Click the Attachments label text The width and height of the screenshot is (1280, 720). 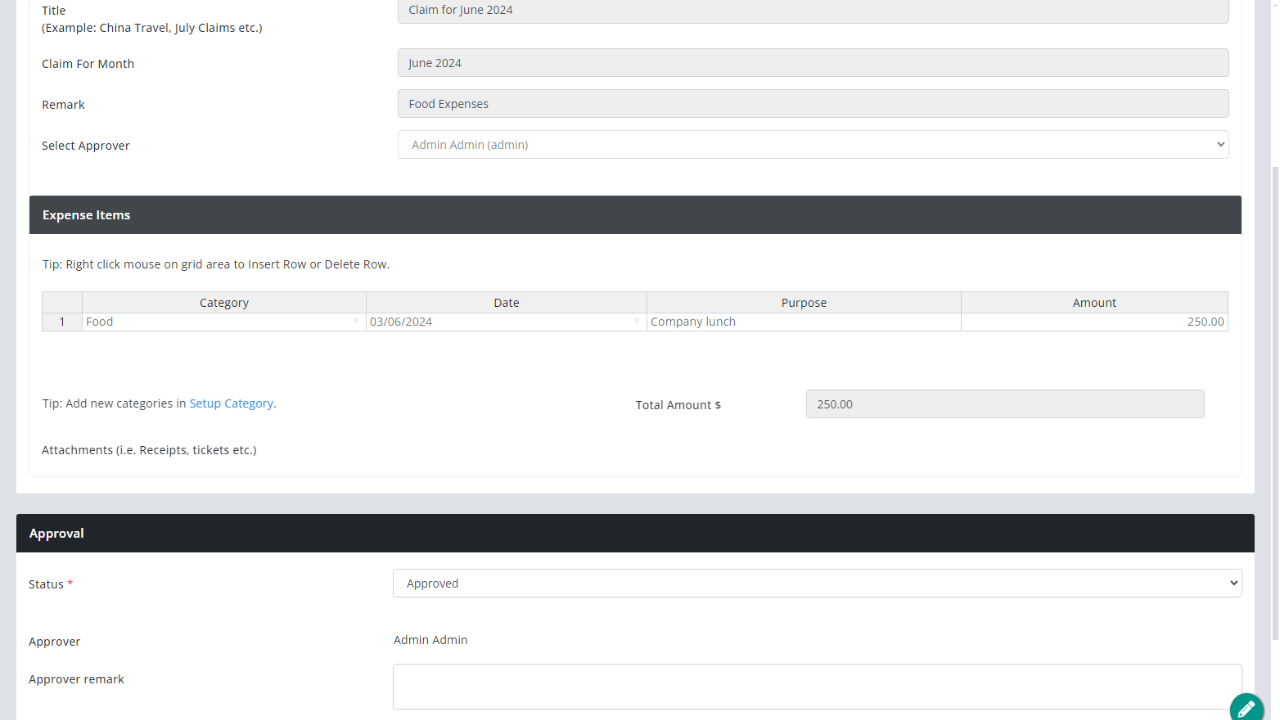point(149,450)
